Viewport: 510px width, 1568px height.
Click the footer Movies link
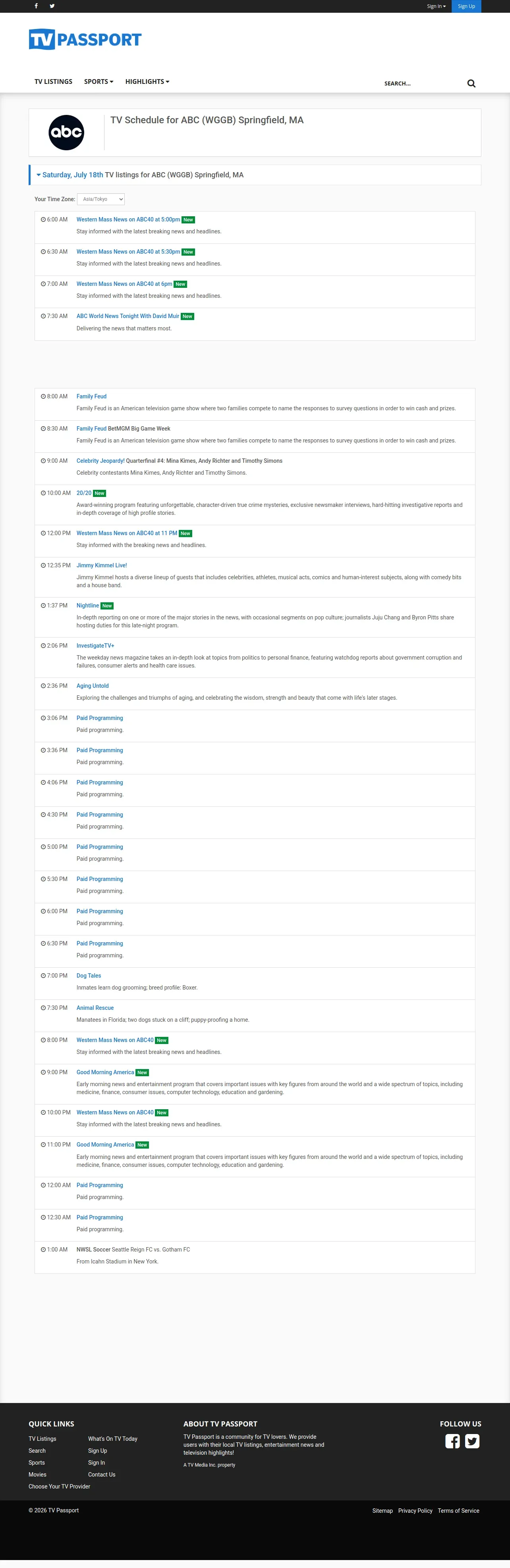(38, 1475)
